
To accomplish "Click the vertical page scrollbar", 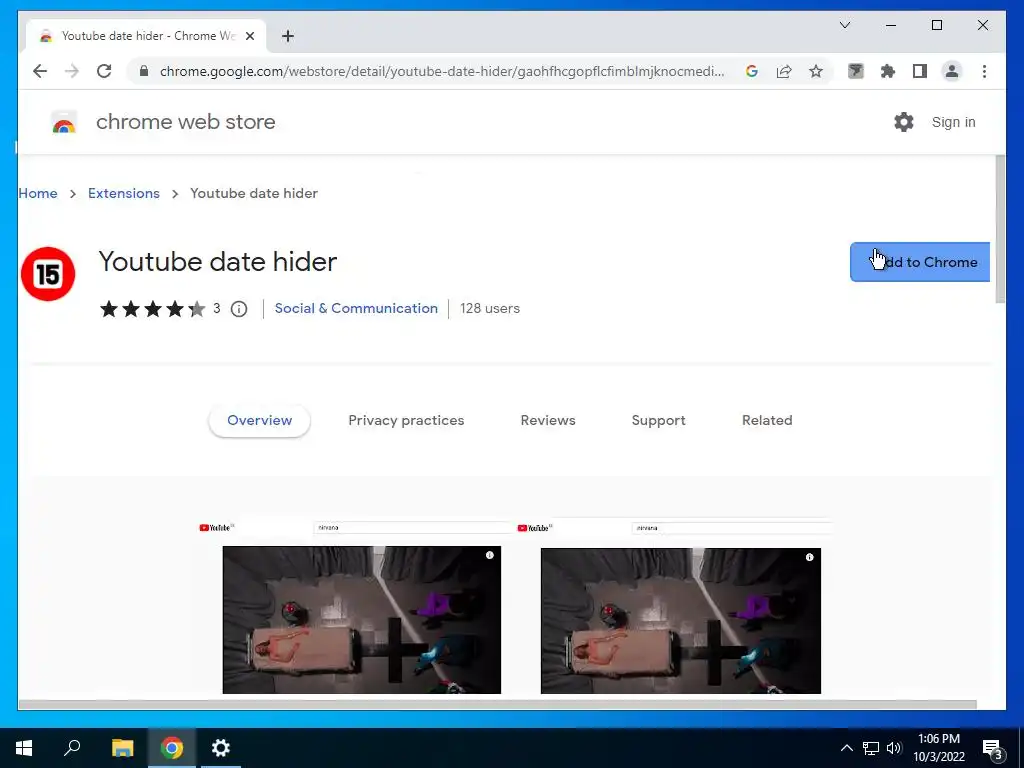I will pyautogui.click(x=999, y=229).
